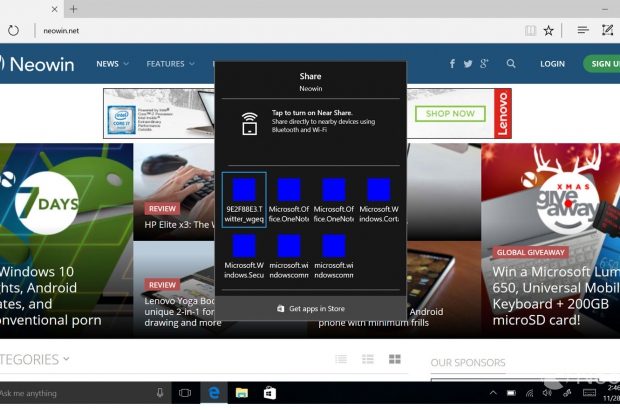Refresh the page with reload icon
The height and width of the screenshot is (410, 620).
click(x=13, y=30)
